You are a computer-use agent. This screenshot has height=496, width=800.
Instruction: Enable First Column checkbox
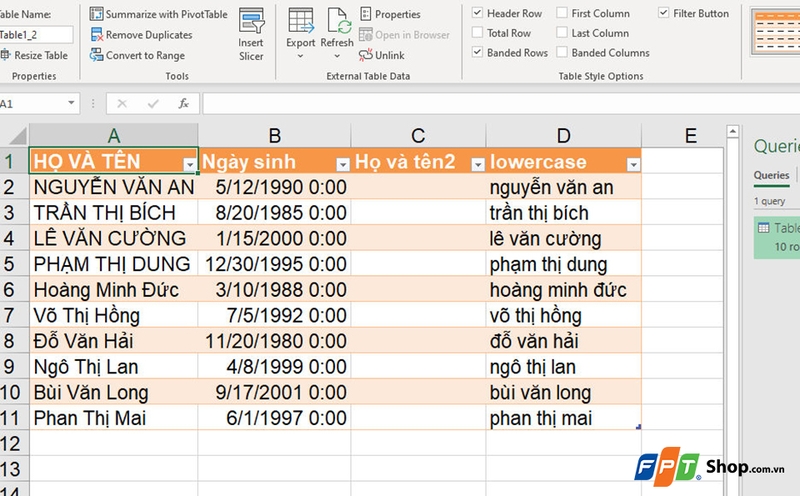(562, 13)
